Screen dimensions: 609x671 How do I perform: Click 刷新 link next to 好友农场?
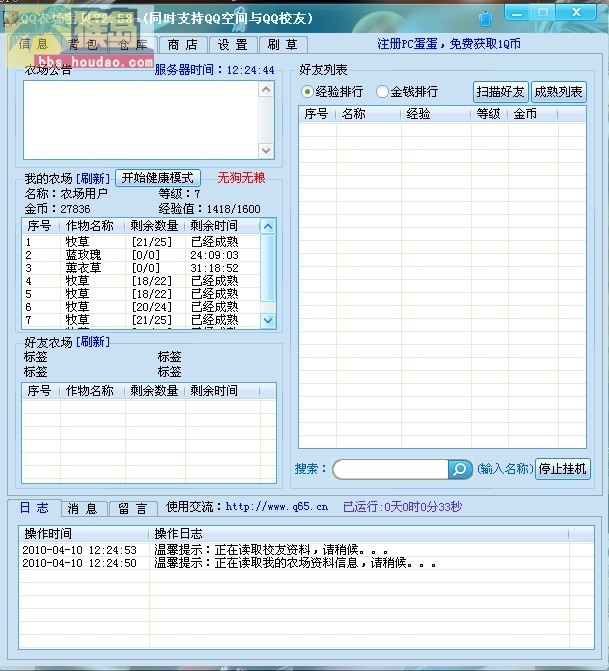tap(93, 341)
